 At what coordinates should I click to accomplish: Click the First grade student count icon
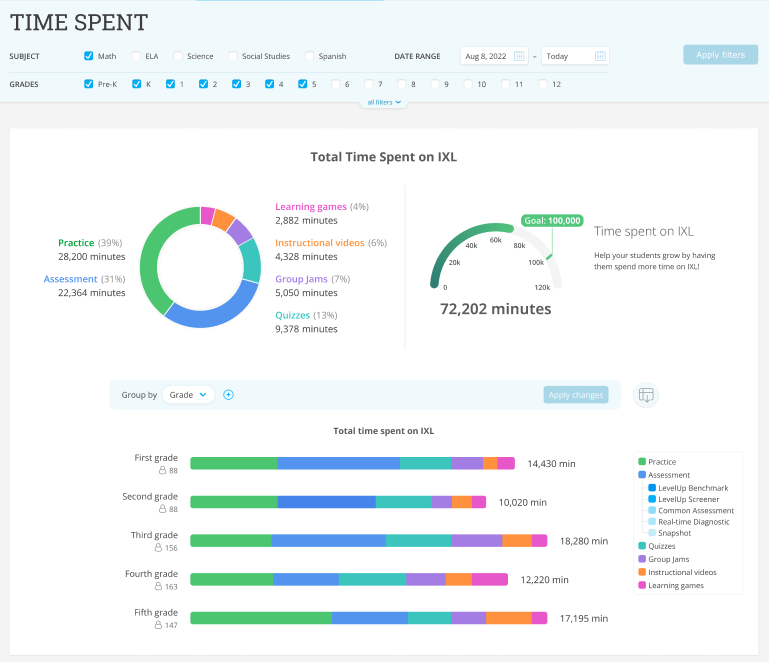pos(162,470)
